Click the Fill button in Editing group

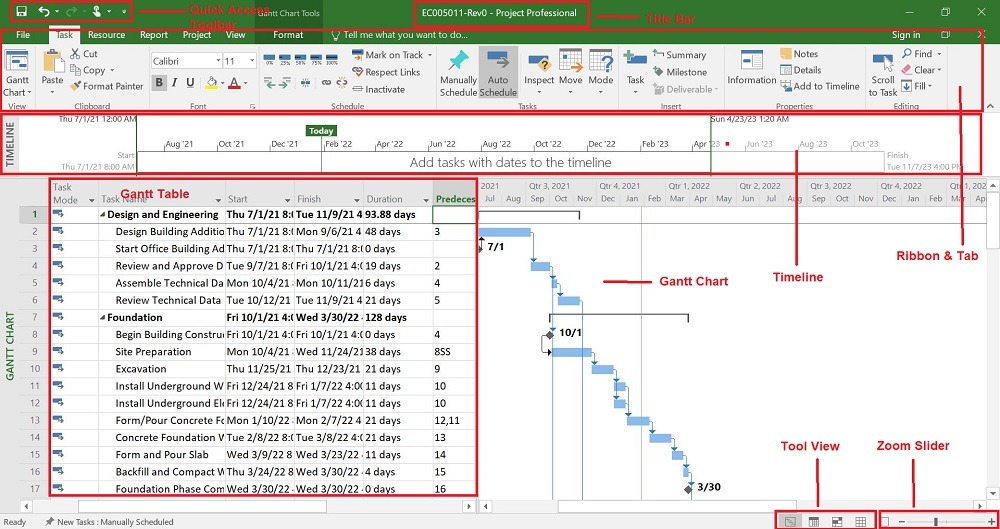(x=916, y=86)
